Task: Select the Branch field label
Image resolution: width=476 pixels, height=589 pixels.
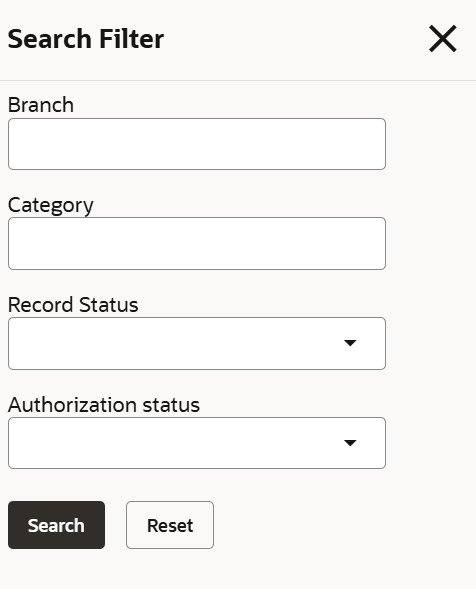Action: tap(41, 105)
